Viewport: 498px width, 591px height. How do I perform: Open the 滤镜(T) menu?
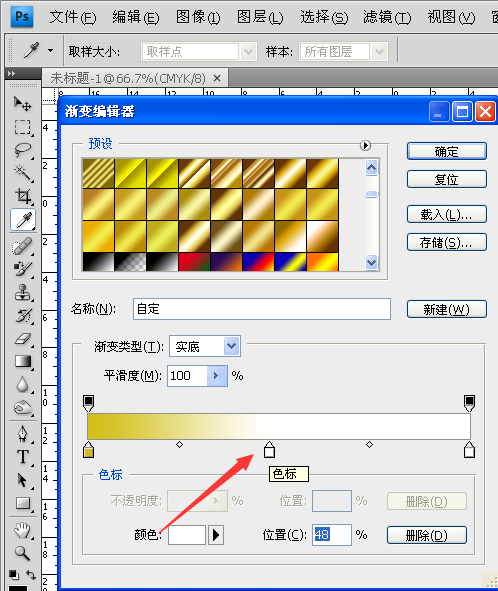coord(387,17)
